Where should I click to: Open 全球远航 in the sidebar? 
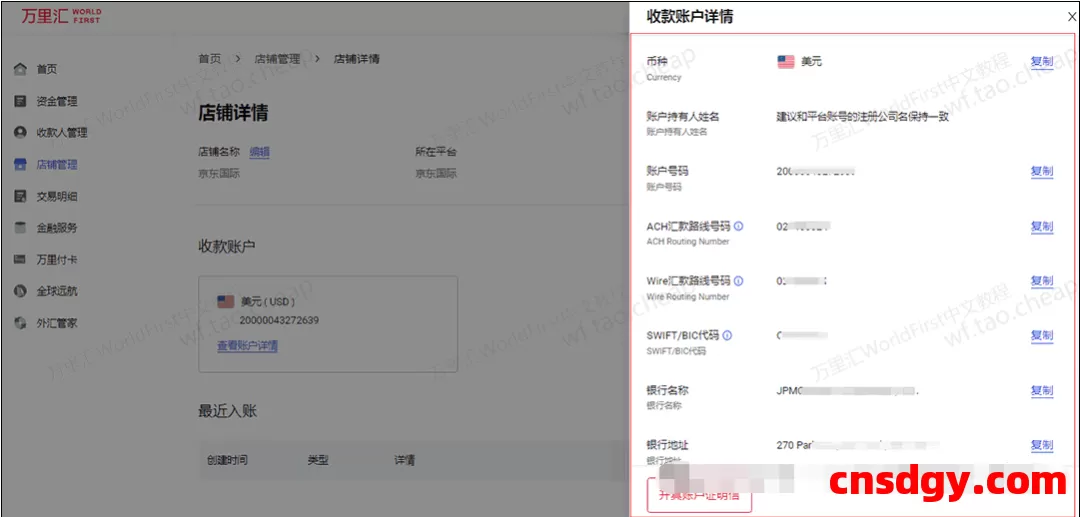click(56, 291)
